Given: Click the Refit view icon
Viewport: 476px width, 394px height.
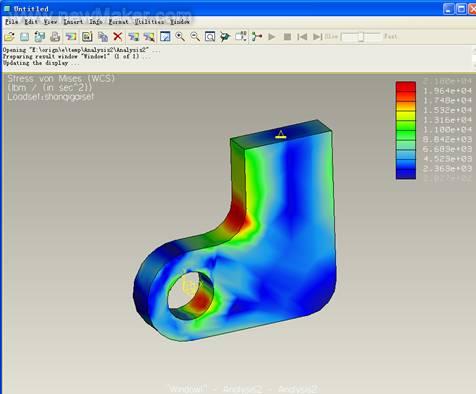Looking at the screenshot, I should pos(210,36).
